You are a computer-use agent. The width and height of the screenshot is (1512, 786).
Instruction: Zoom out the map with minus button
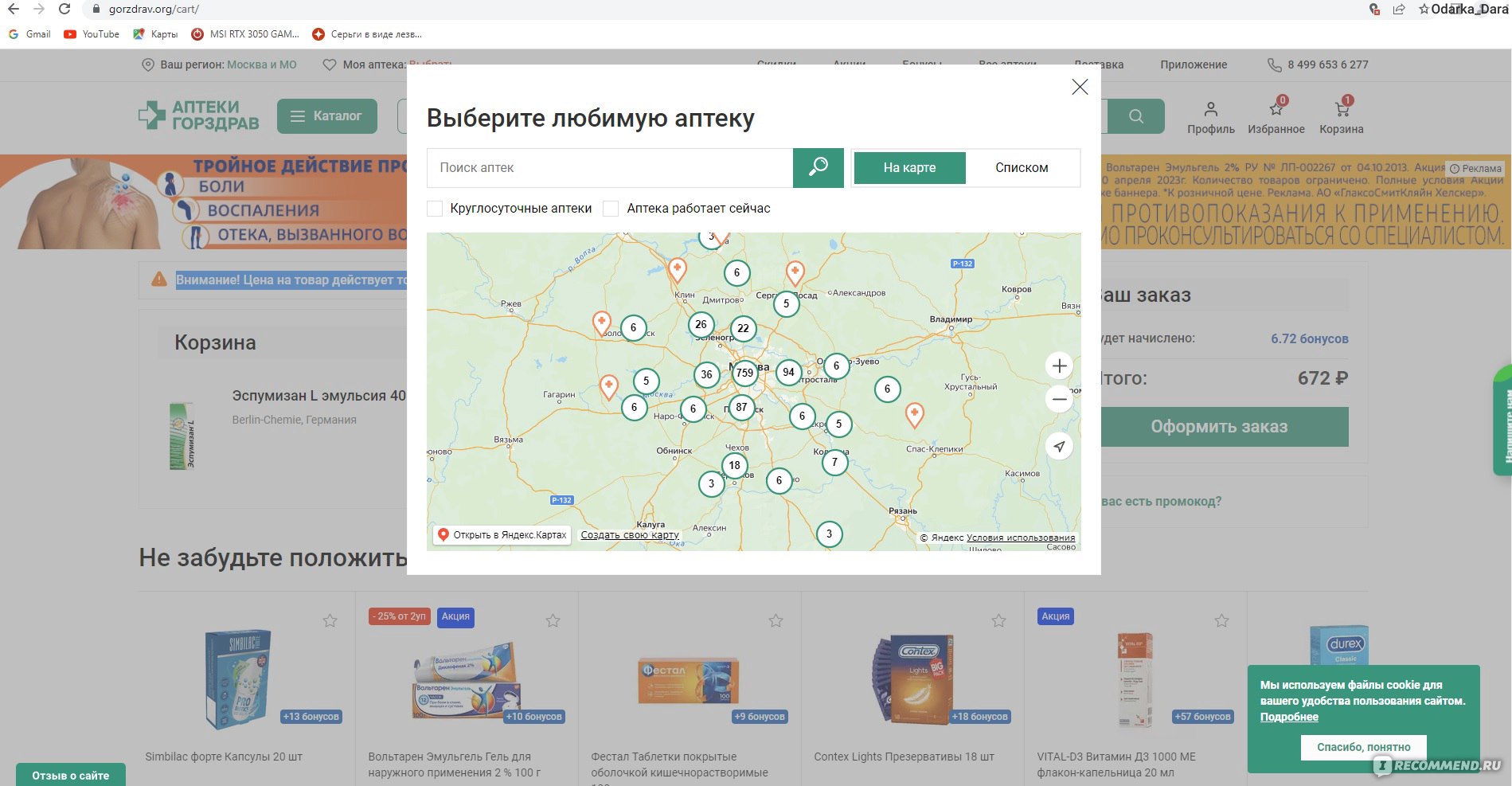(x=1059, y=398)
